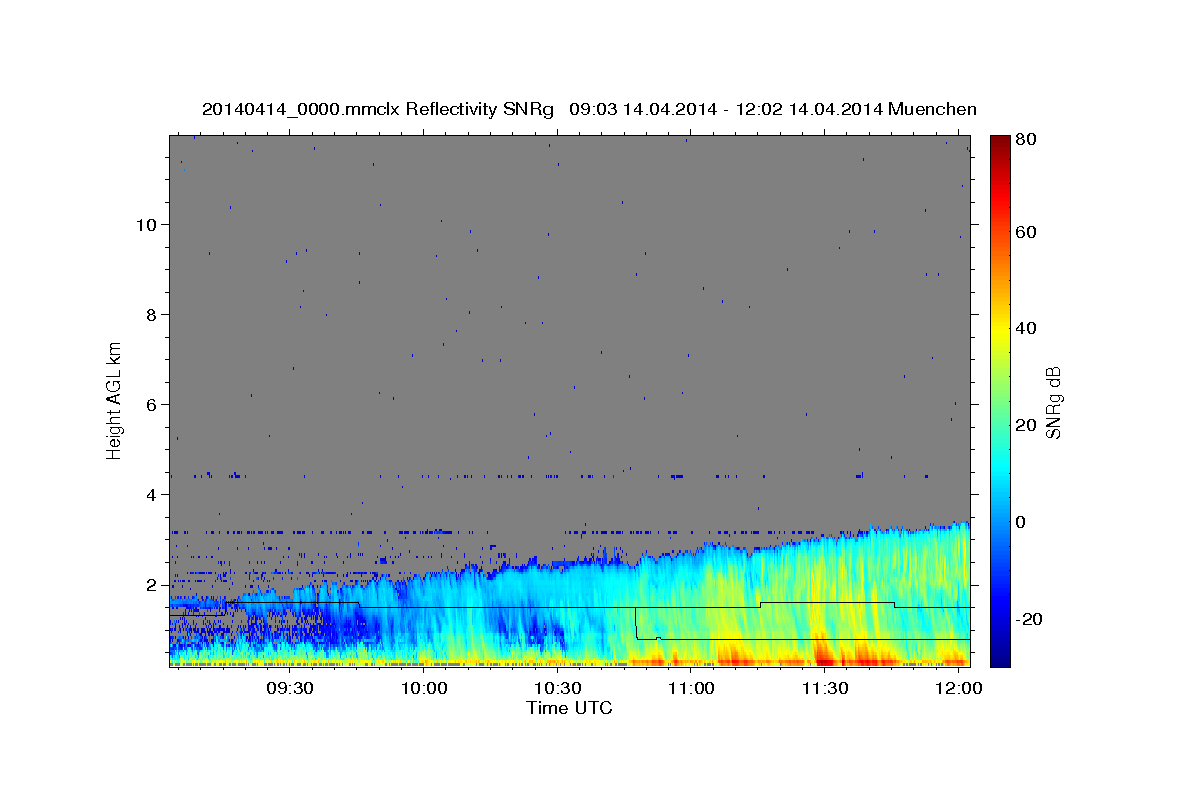
Task: Click the colorbar value 40
Action: coord(1025,329)
